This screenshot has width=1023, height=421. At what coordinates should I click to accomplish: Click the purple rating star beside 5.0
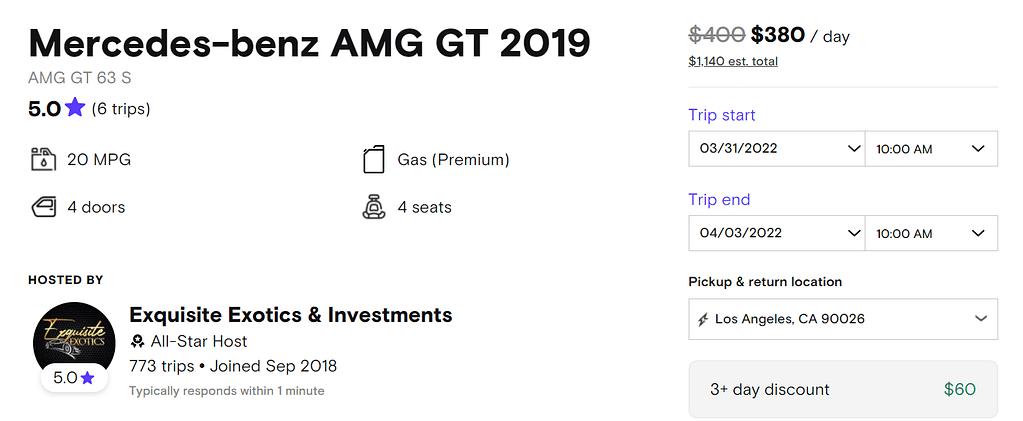(75, 107)
